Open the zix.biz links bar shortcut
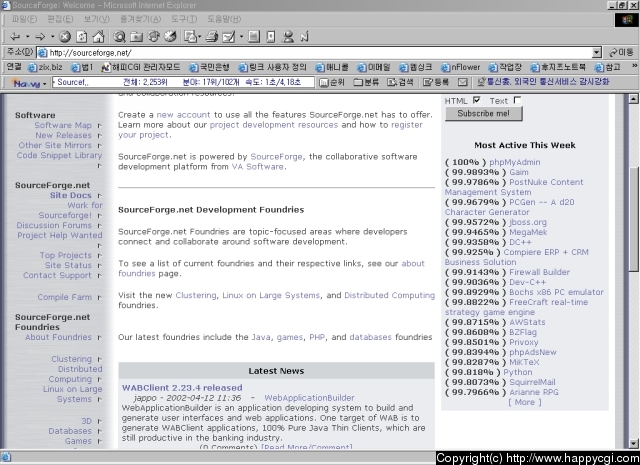Screen dimensions: 640x465 tap(45, 67)
